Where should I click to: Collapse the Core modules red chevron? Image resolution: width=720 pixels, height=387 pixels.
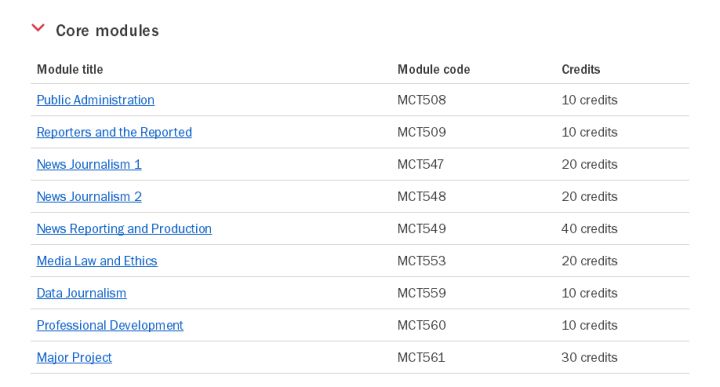(x=38, y=28)
